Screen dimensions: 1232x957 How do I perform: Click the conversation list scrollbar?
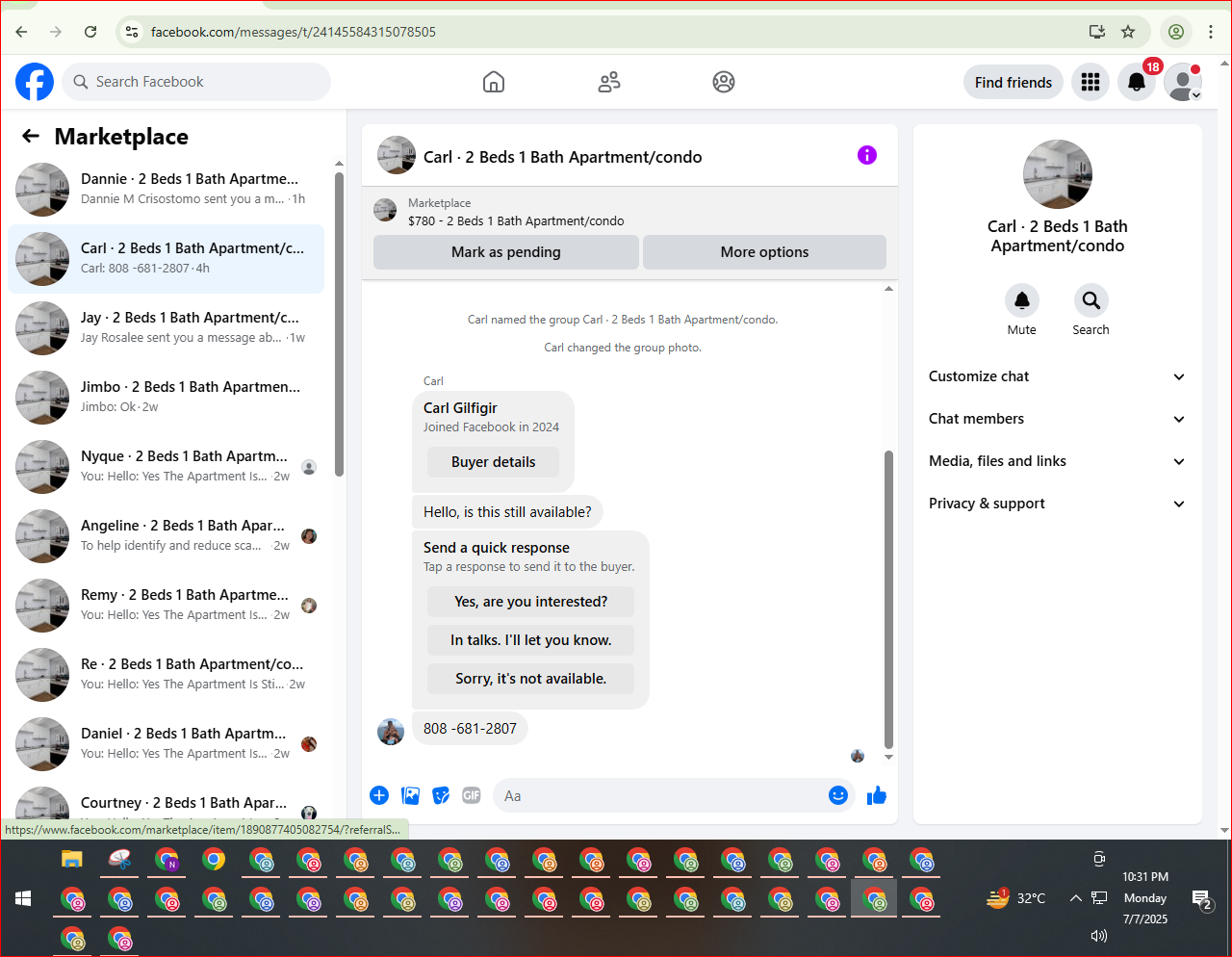tap(339, 324)
